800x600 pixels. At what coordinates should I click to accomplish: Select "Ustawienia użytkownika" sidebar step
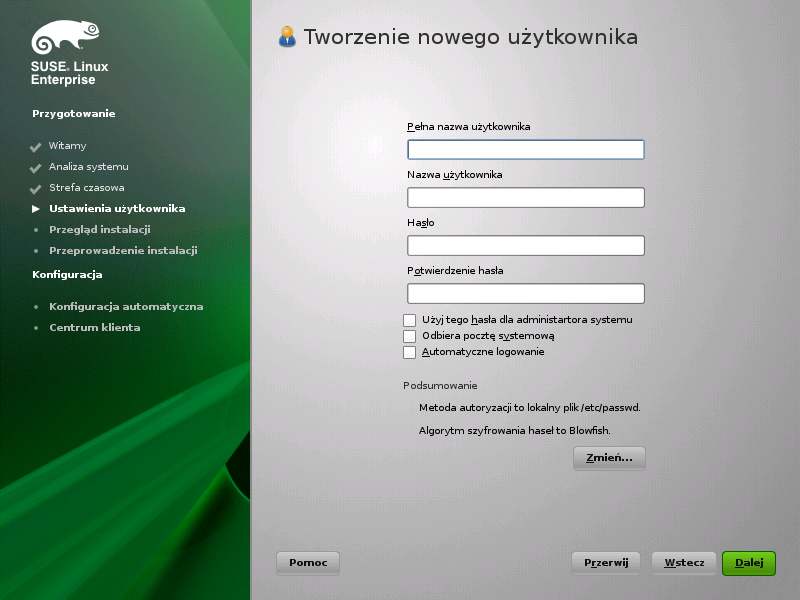coord(117,209)
